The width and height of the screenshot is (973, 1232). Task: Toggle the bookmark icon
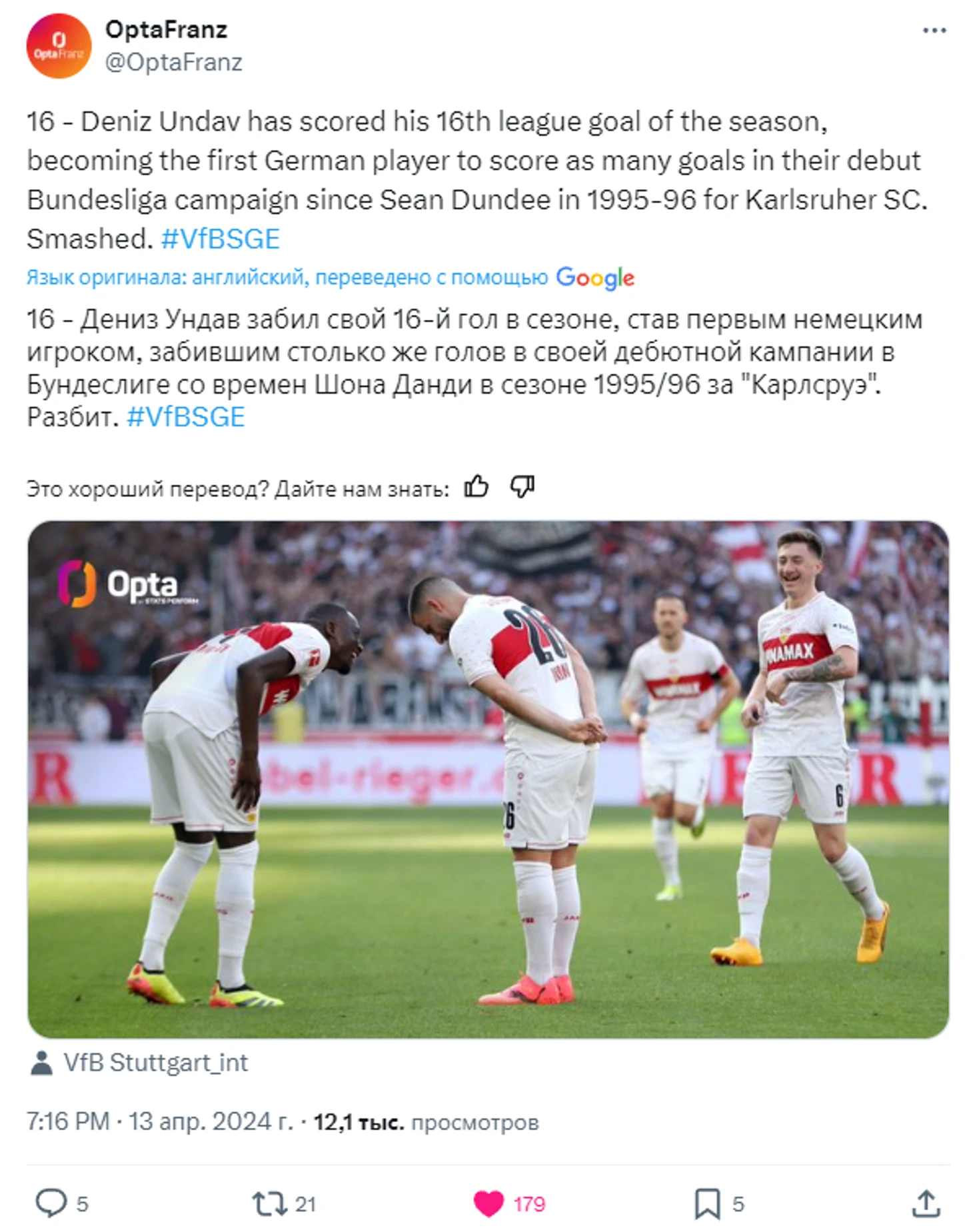707,1203
